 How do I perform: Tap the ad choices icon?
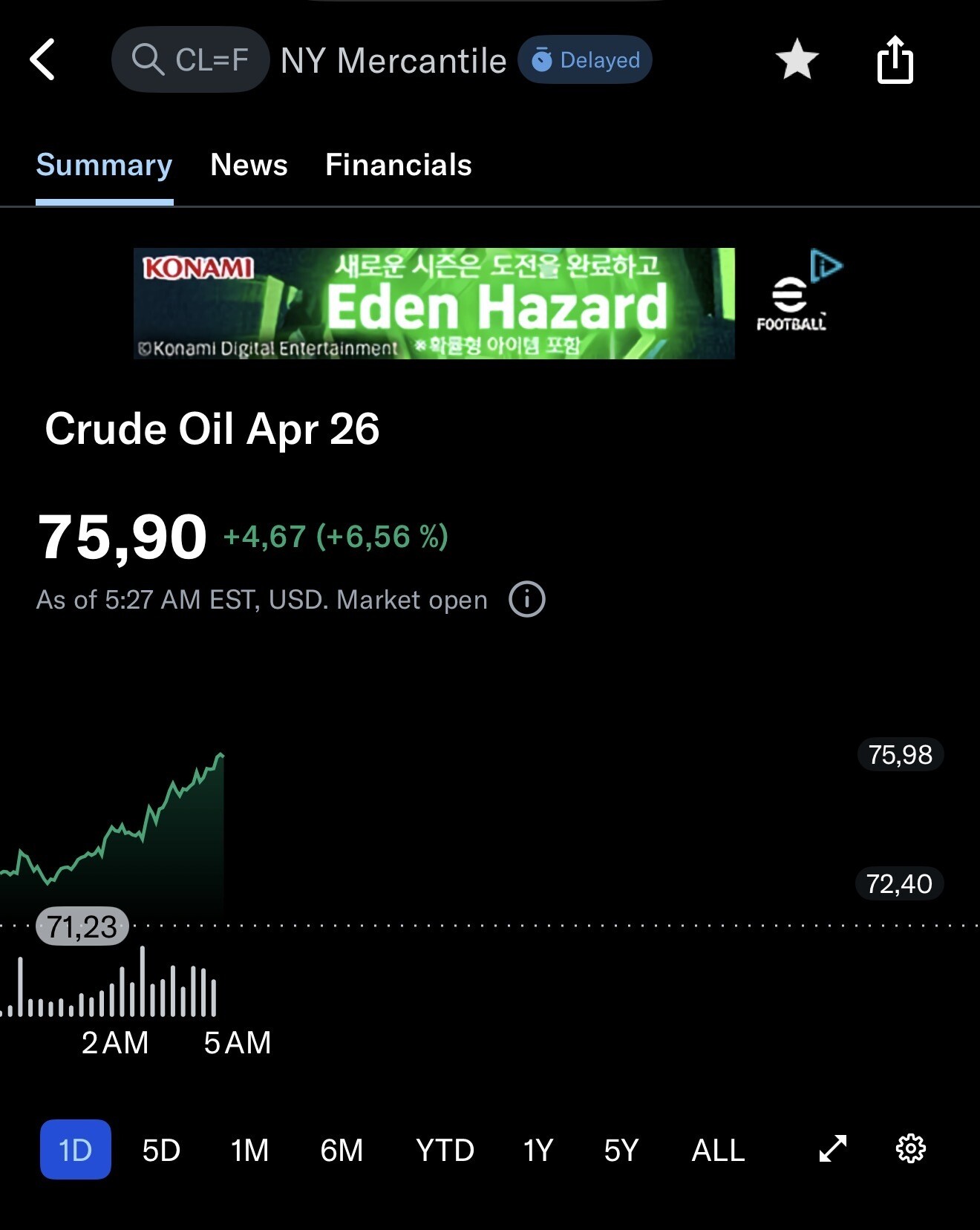click(826, 265)
